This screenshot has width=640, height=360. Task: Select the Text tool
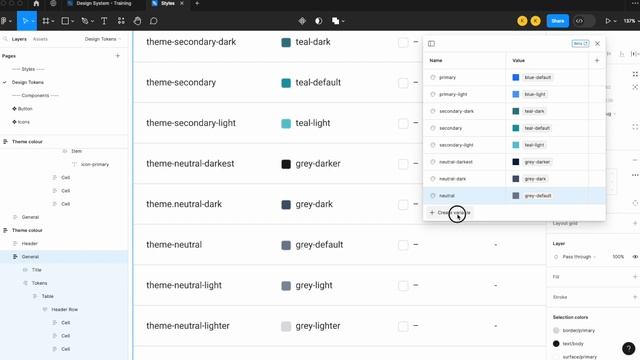pyautogui.click(x=104, y=21)
